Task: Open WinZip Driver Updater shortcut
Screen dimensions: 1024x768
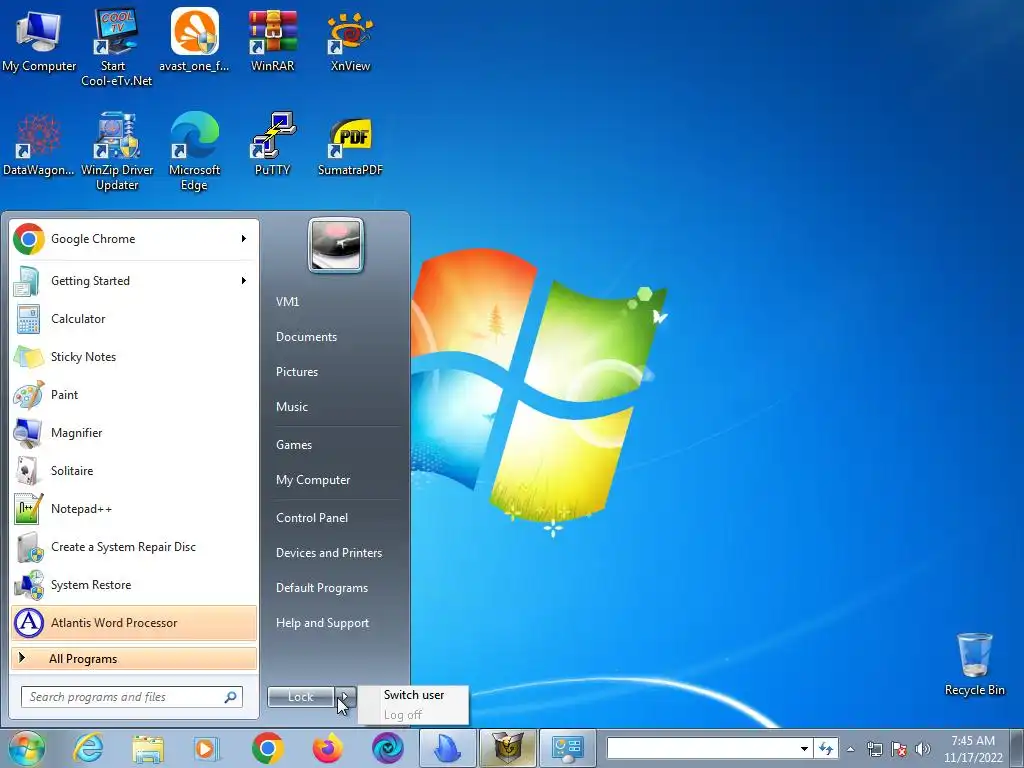Action: coord(117,152)
